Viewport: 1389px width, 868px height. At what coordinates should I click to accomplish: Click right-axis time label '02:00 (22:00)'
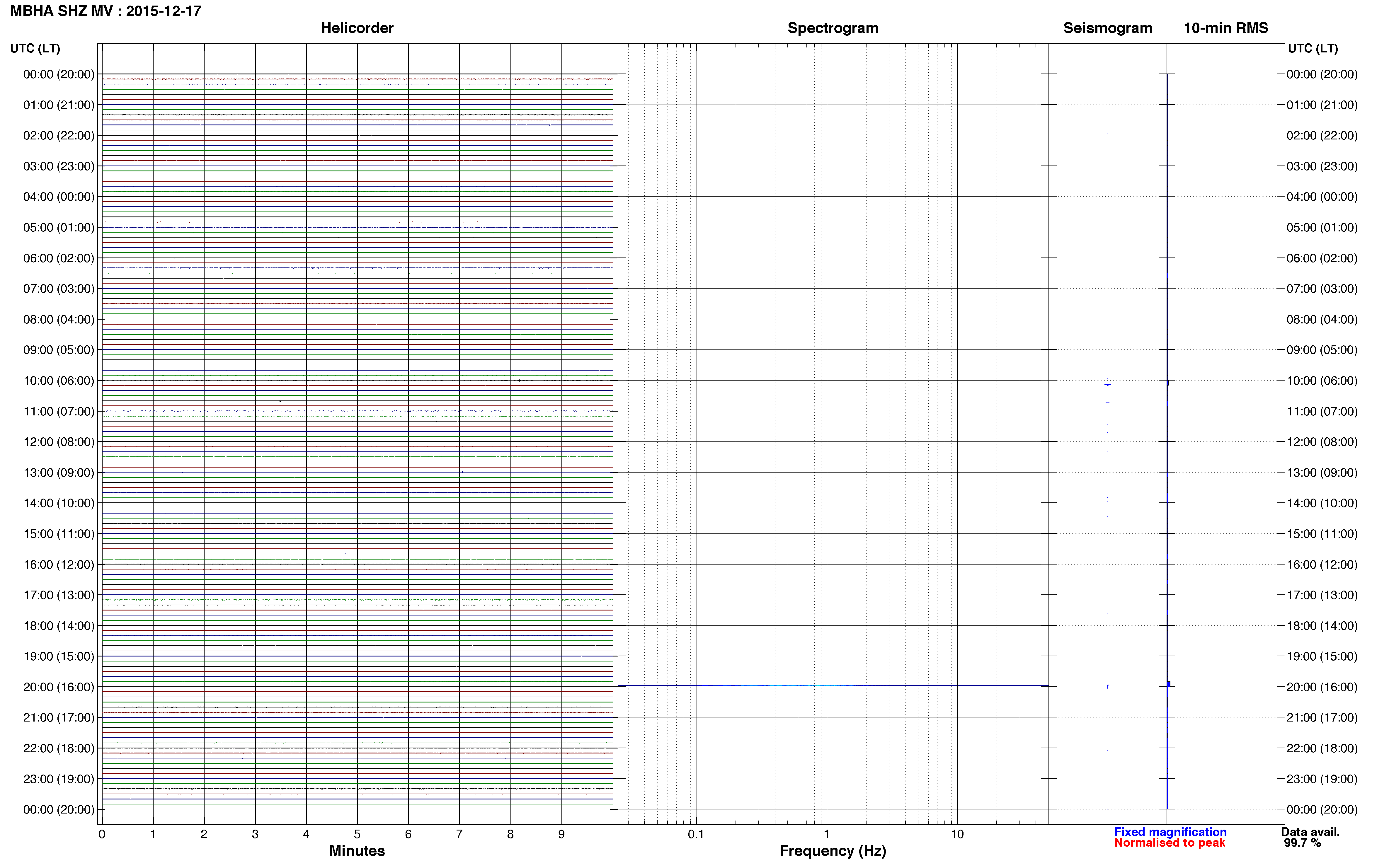click(1322, 135)
